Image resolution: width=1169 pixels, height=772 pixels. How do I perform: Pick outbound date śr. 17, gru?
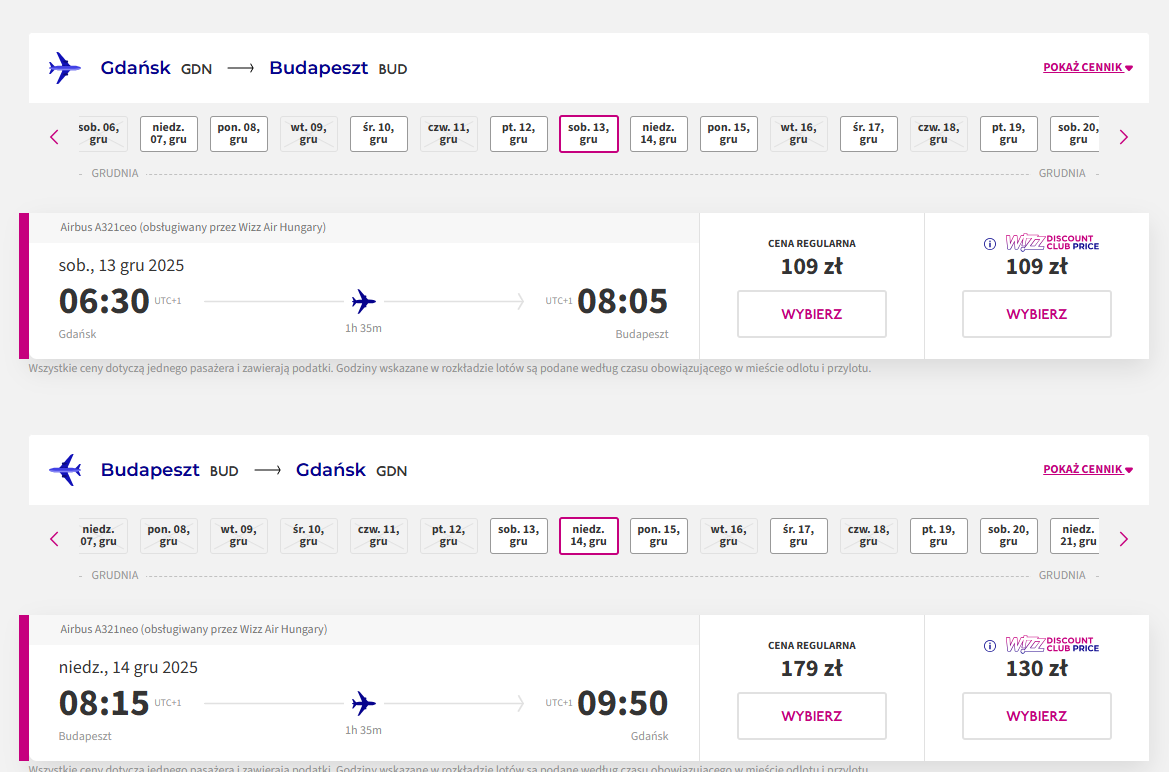[869, 134]
